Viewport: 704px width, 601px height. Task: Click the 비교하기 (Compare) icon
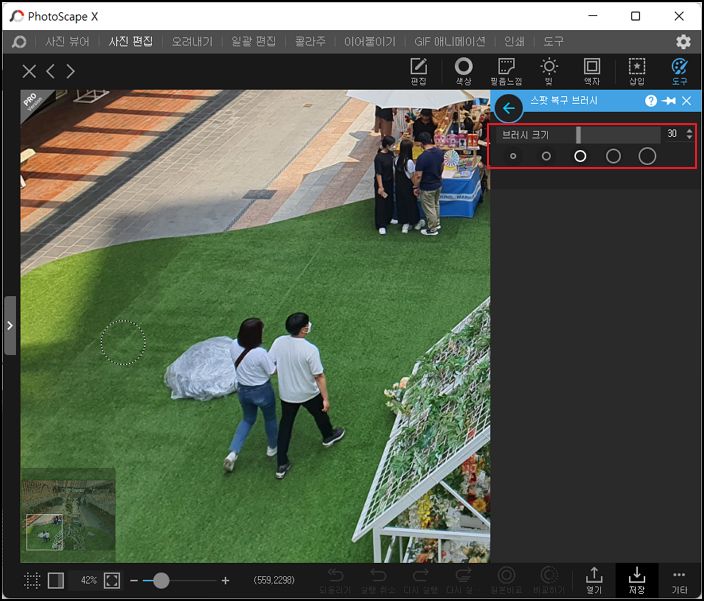(549, 580)
